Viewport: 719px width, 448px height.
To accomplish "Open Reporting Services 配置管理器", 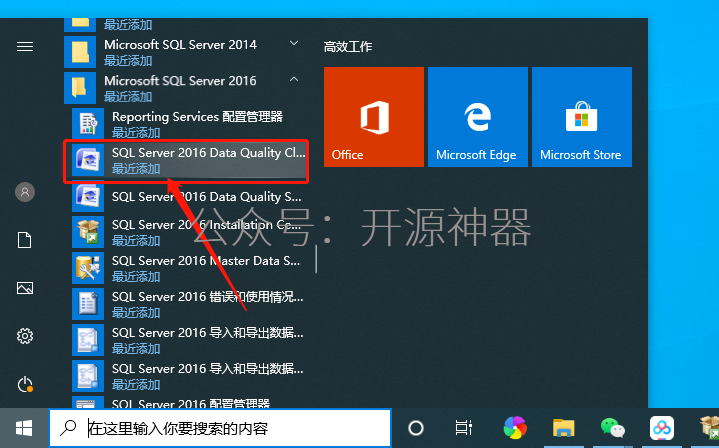I will (188, 124).
